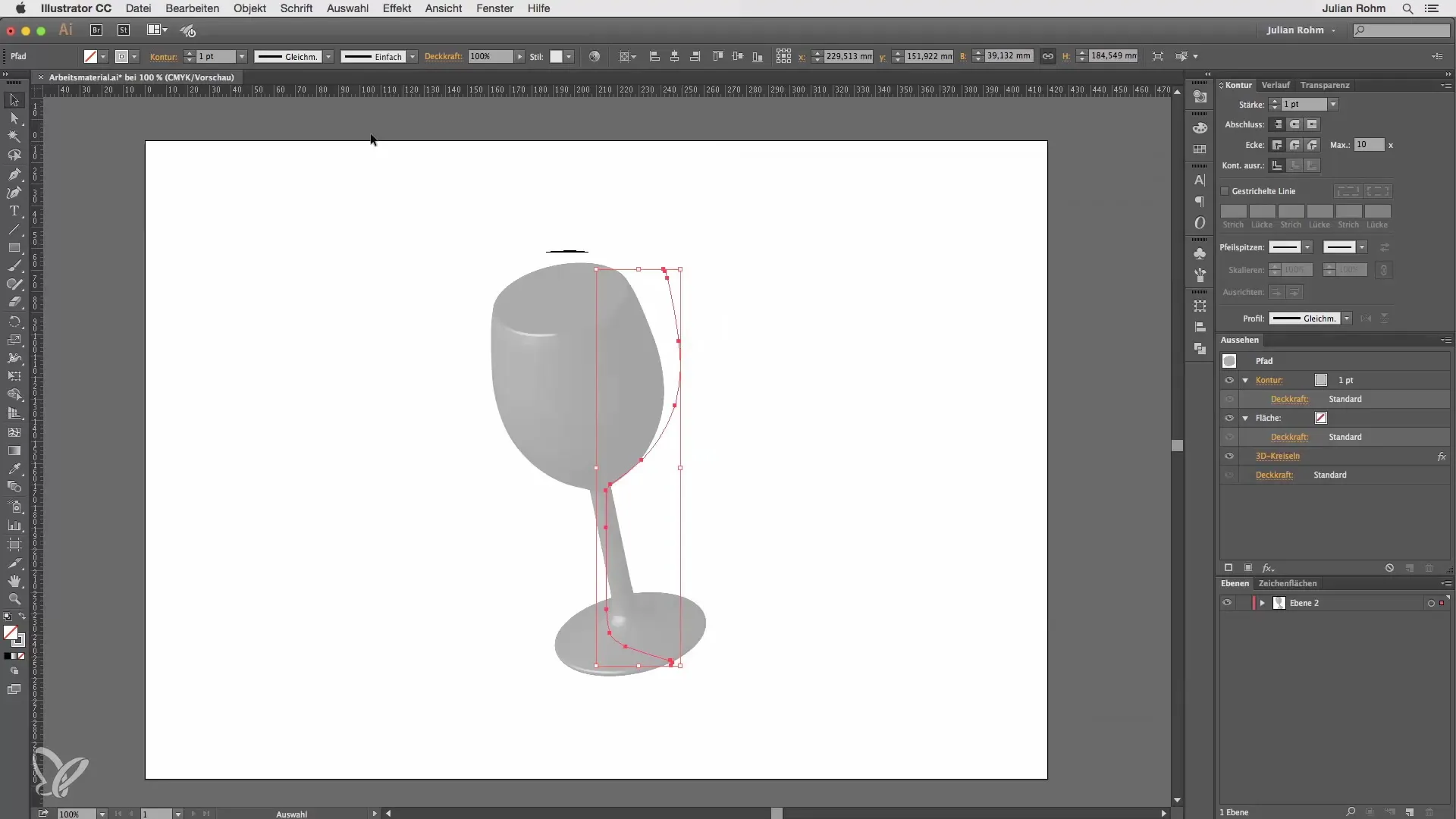Viewport: 1456px width, 819px height.
Task: Click the clear appearance icon in Aussehen panel
Action: pos(1389,568)
